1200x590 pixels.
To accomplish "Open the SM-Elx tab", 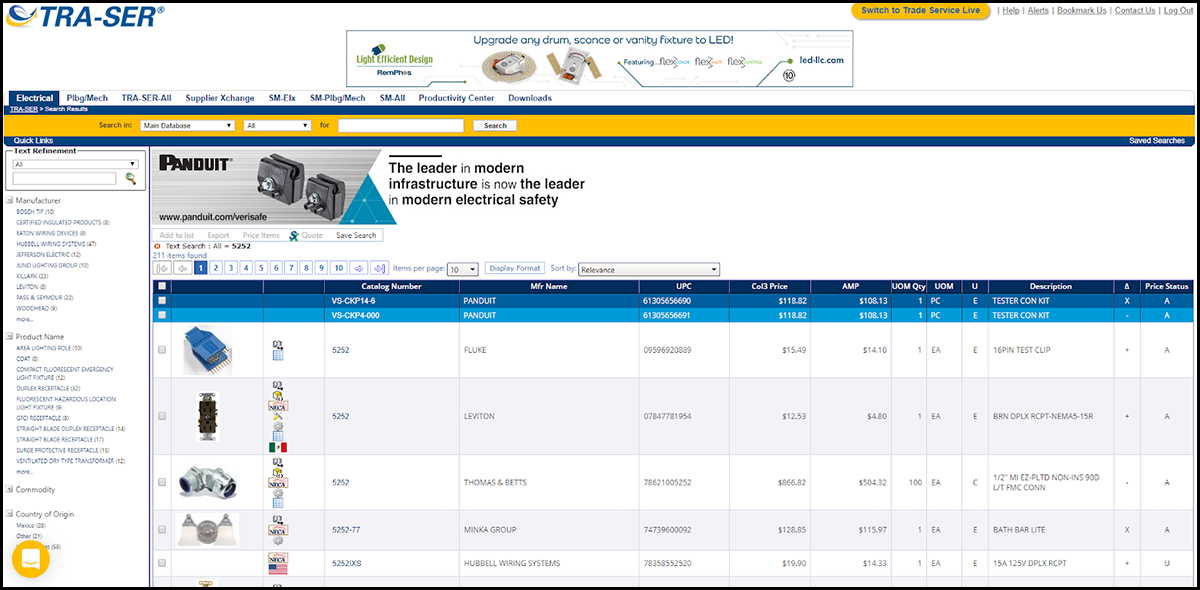I will click(x=282, y=98).
